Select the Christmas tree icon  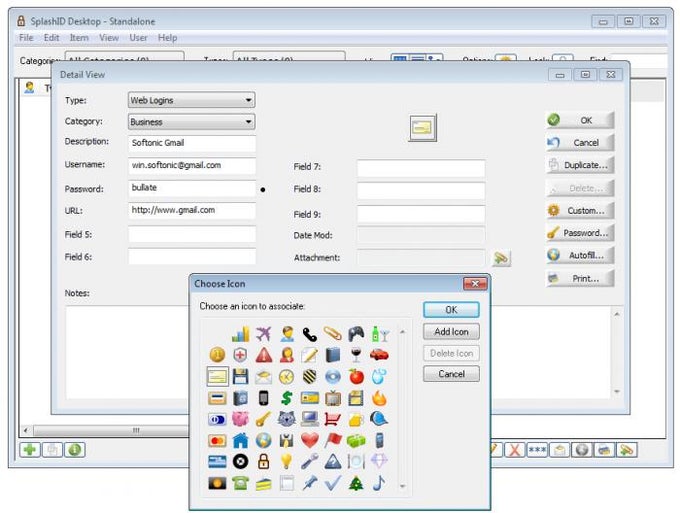[356, 483]
